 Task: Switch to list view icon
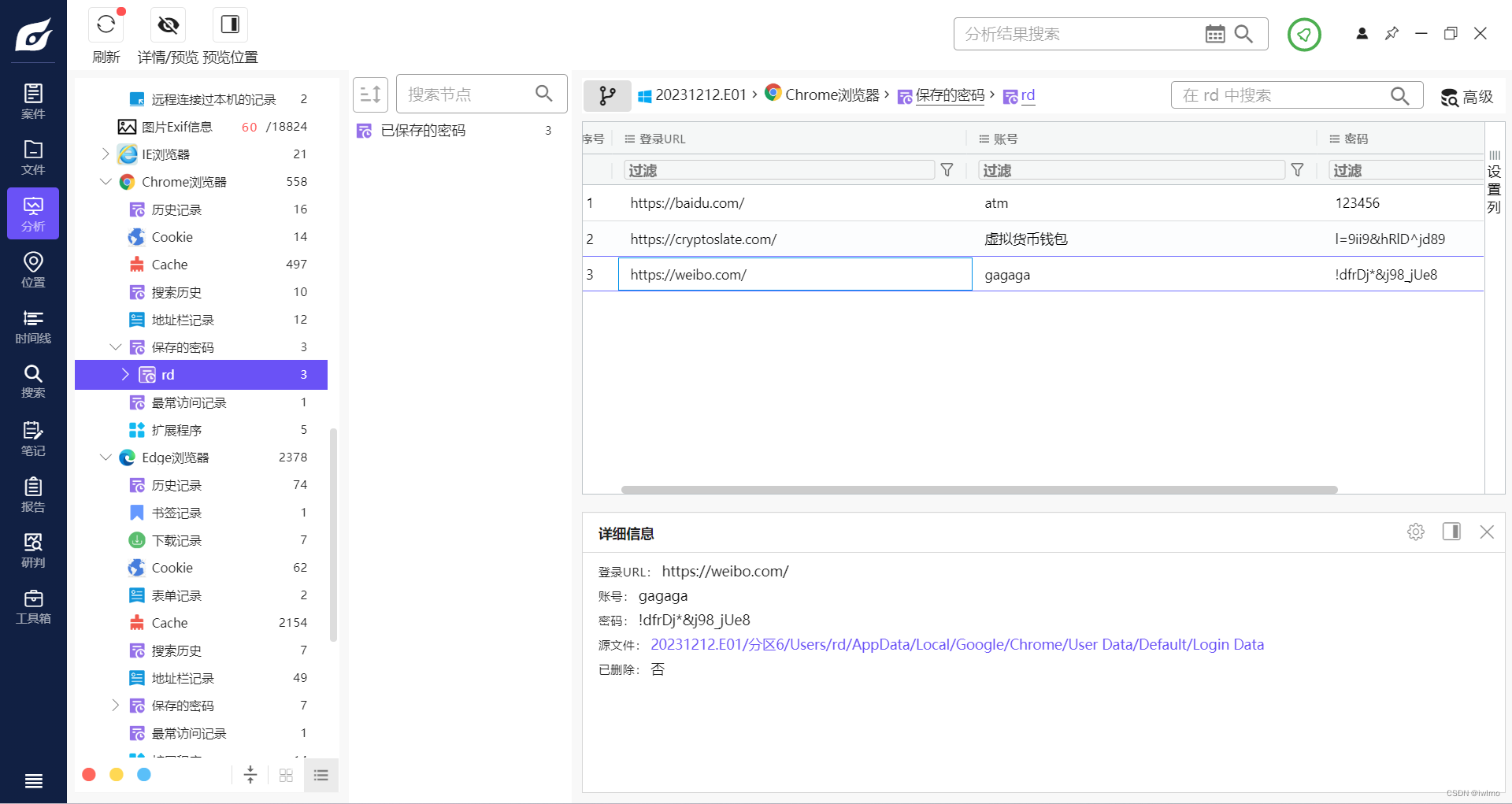click(x=321, y=776)
